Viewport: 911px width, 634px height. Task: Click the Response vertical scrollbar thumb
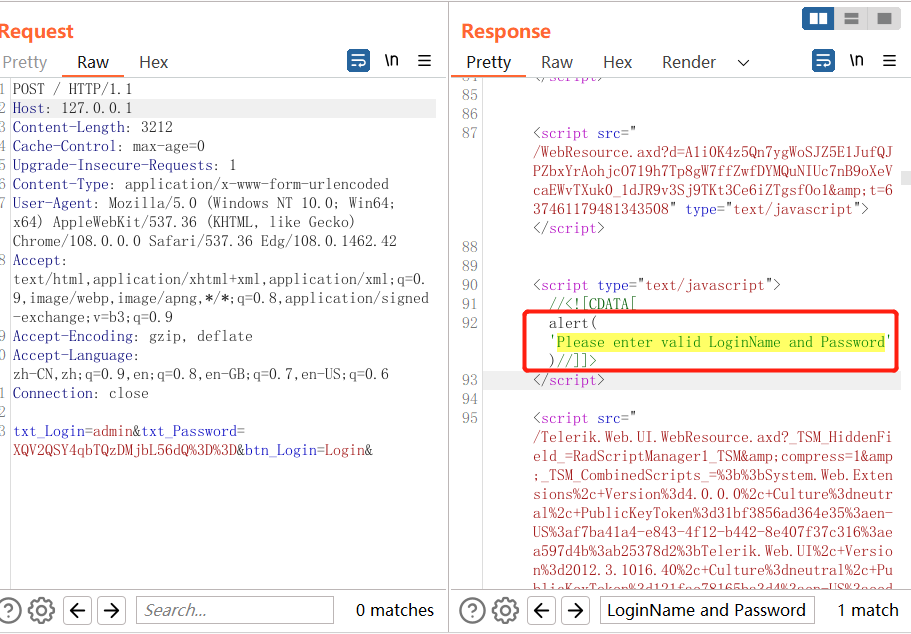coord(906,177)
